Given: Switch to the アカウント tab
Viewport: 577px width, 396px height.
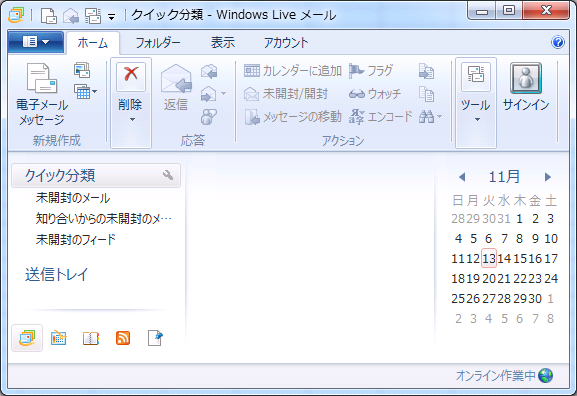Looking at the screenshot, I should coord(286,43).
